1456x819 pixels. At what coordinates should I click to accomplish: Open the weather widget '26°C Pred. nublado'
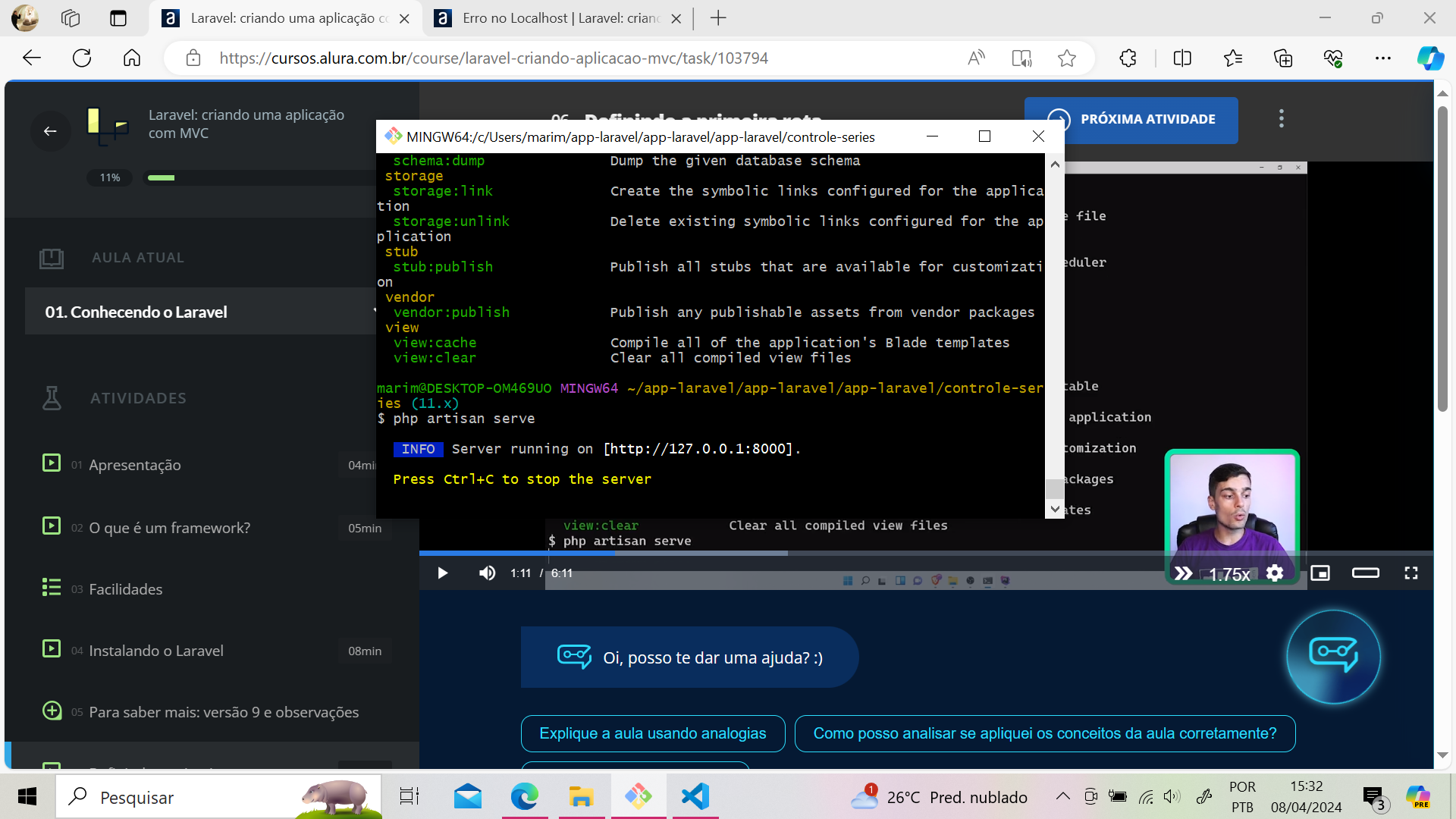[939, 797]
